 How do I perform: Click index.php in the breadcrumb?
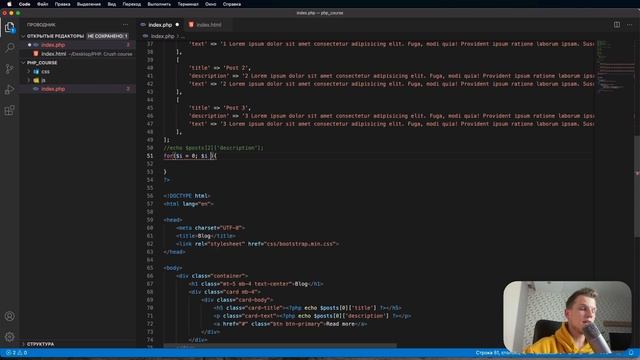(162, 36)
